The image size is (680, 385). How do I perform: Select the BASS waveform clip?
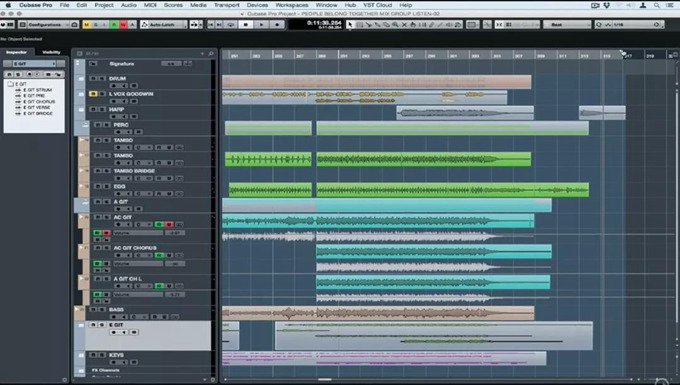tap(378, 313)
